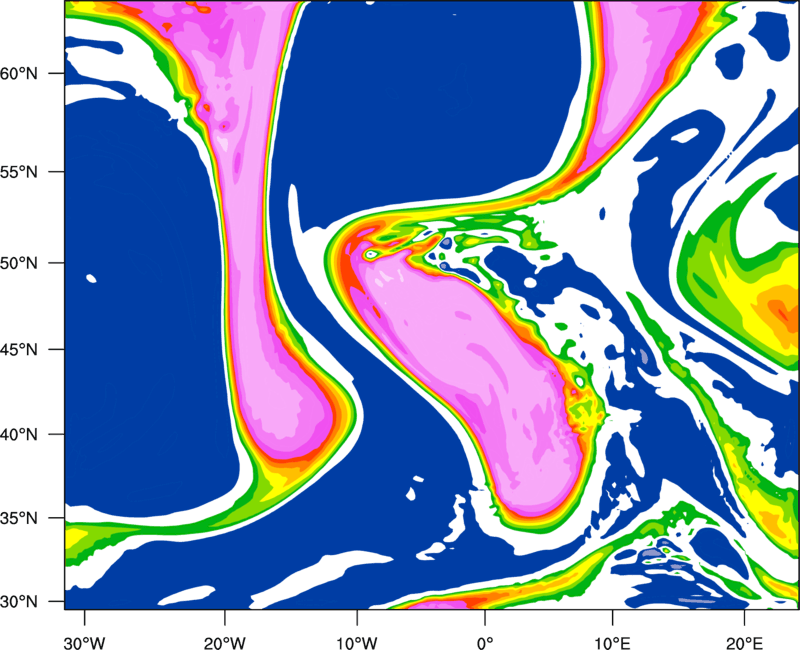Click the 35°N latitude label
800x650 pixels.
click(19, 518)
